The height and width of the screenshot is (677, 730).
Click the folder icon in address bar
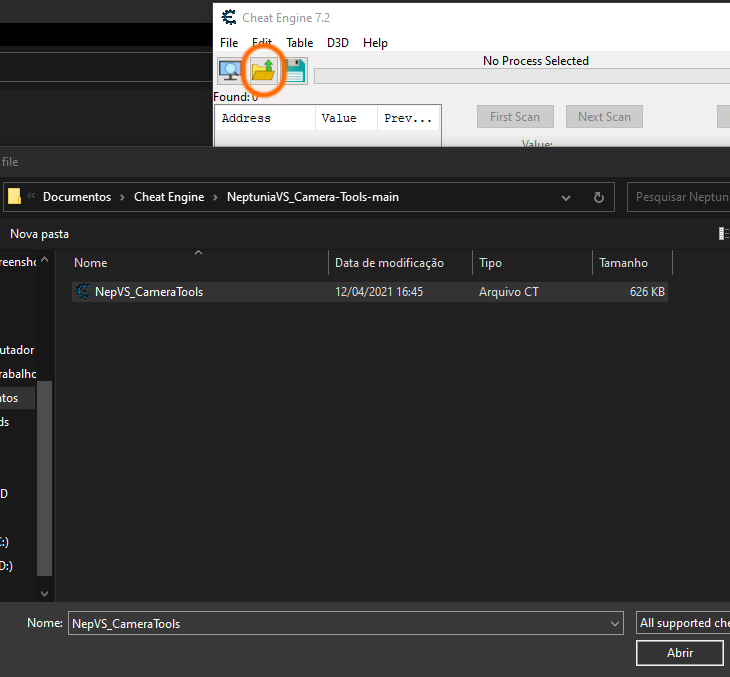point(14,196)
